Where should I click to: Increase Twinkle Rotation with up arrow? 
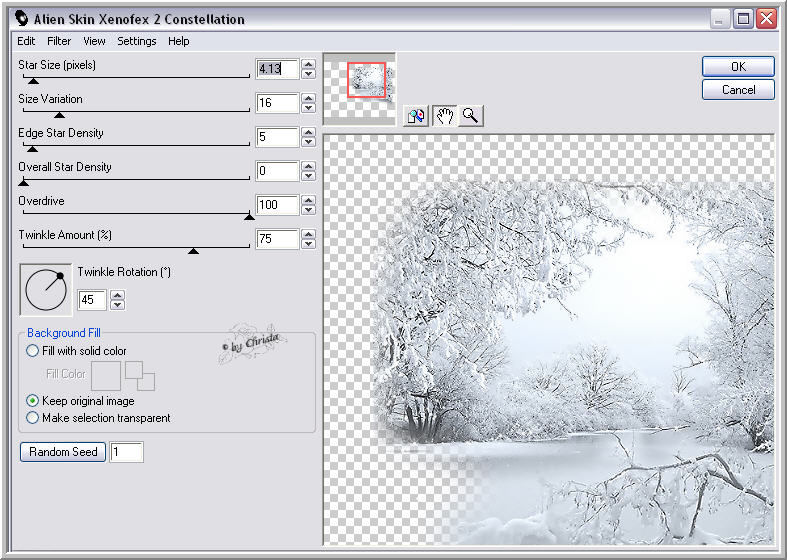click(117, 296)
